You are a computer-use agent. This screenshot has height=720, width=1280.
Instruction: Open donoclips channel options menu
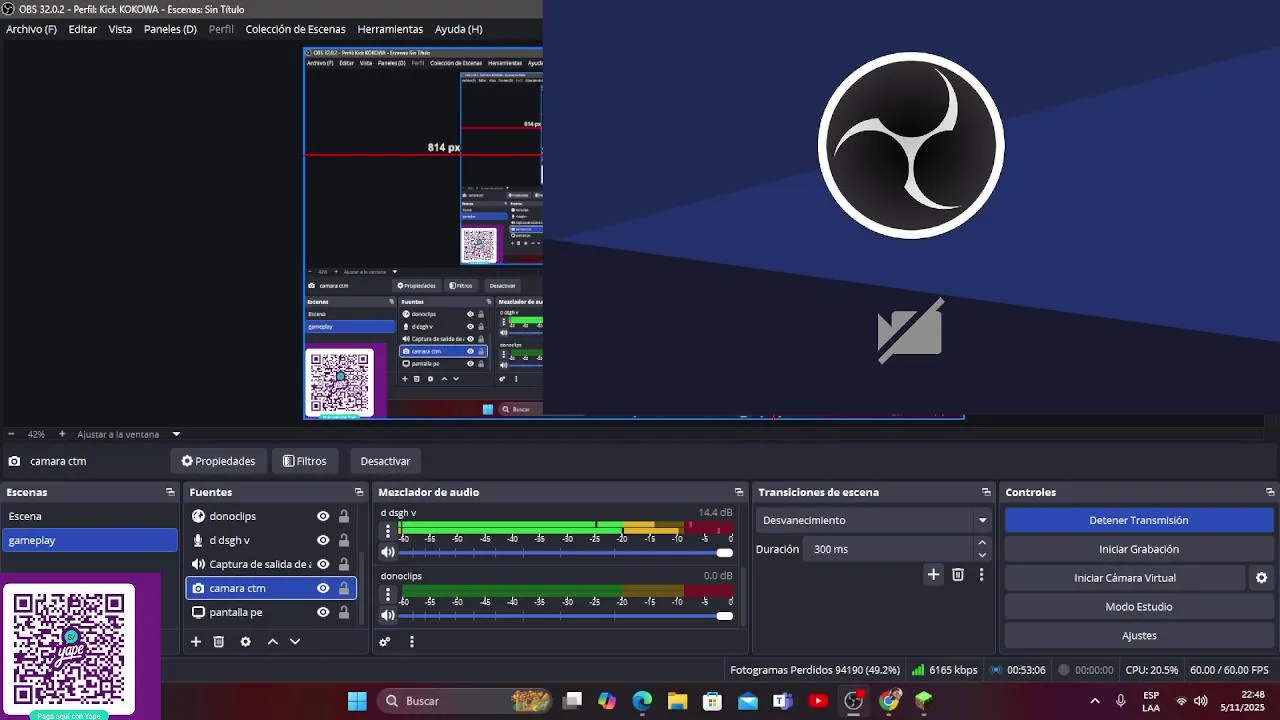coord(388,594)
